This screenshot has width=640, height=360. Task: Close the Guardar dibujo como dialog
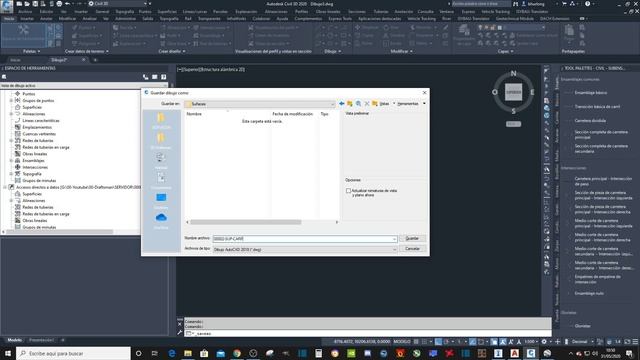pos(424,93)
